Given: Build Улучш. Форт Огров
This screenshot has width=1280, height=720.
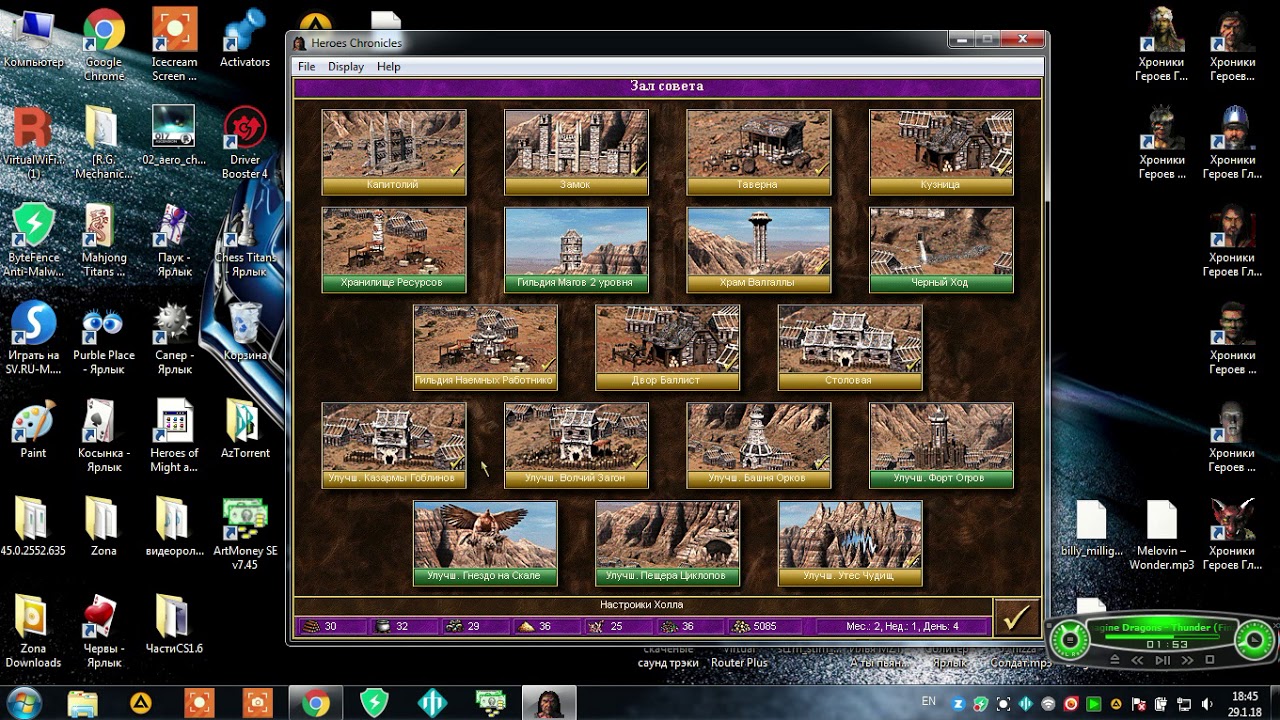Looking at the screenshot, I should [941, 445].
